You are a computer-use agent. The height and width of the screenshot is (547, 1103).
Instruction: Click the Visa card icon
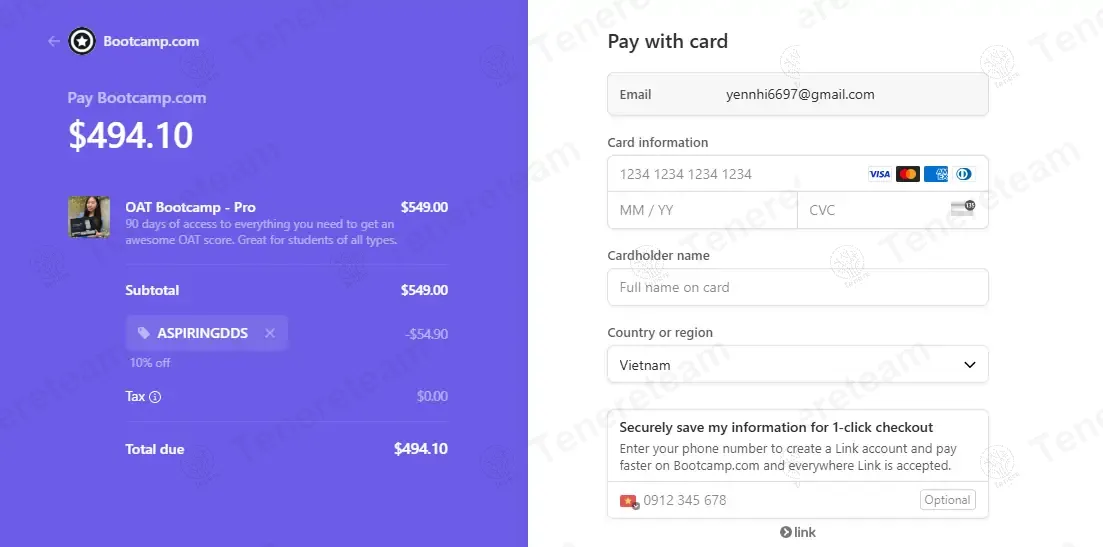pyautogui.click(x=879, y=174)
